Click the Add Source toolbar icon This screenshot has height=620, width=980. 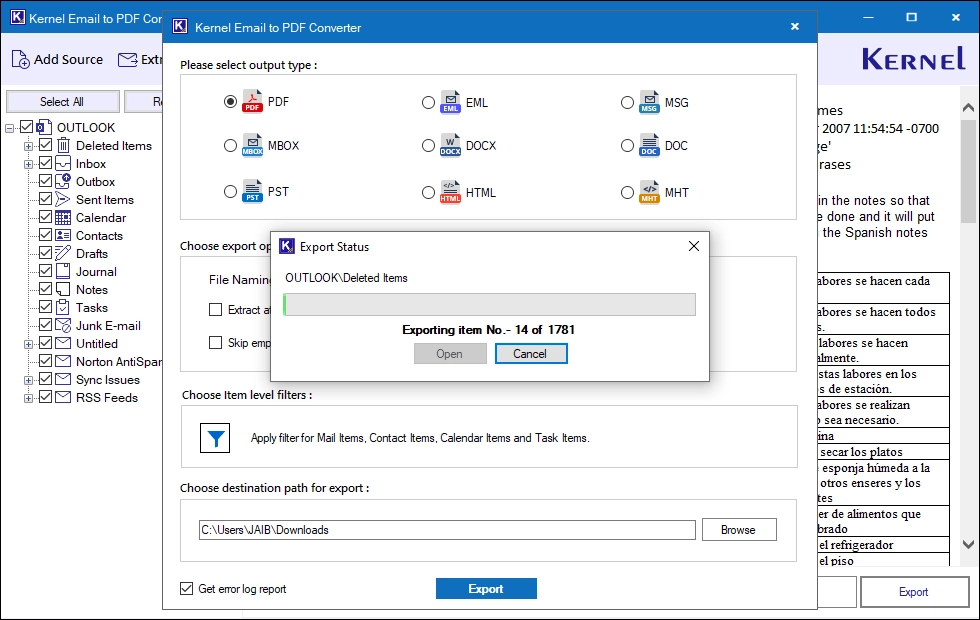coord(21,59)
